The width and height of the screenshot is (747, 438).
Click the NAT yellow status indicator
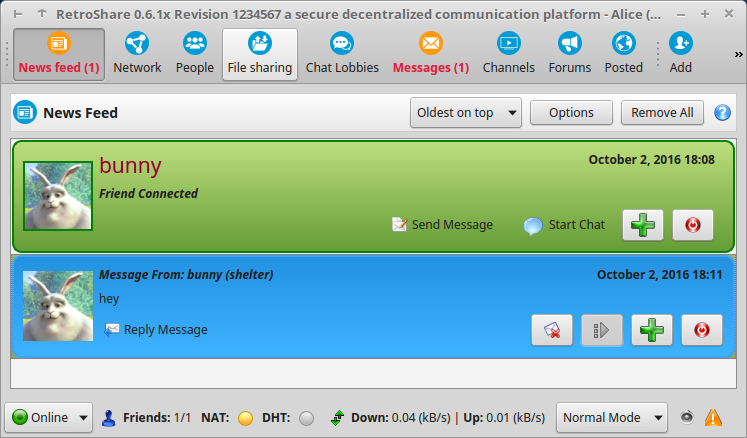245,418
